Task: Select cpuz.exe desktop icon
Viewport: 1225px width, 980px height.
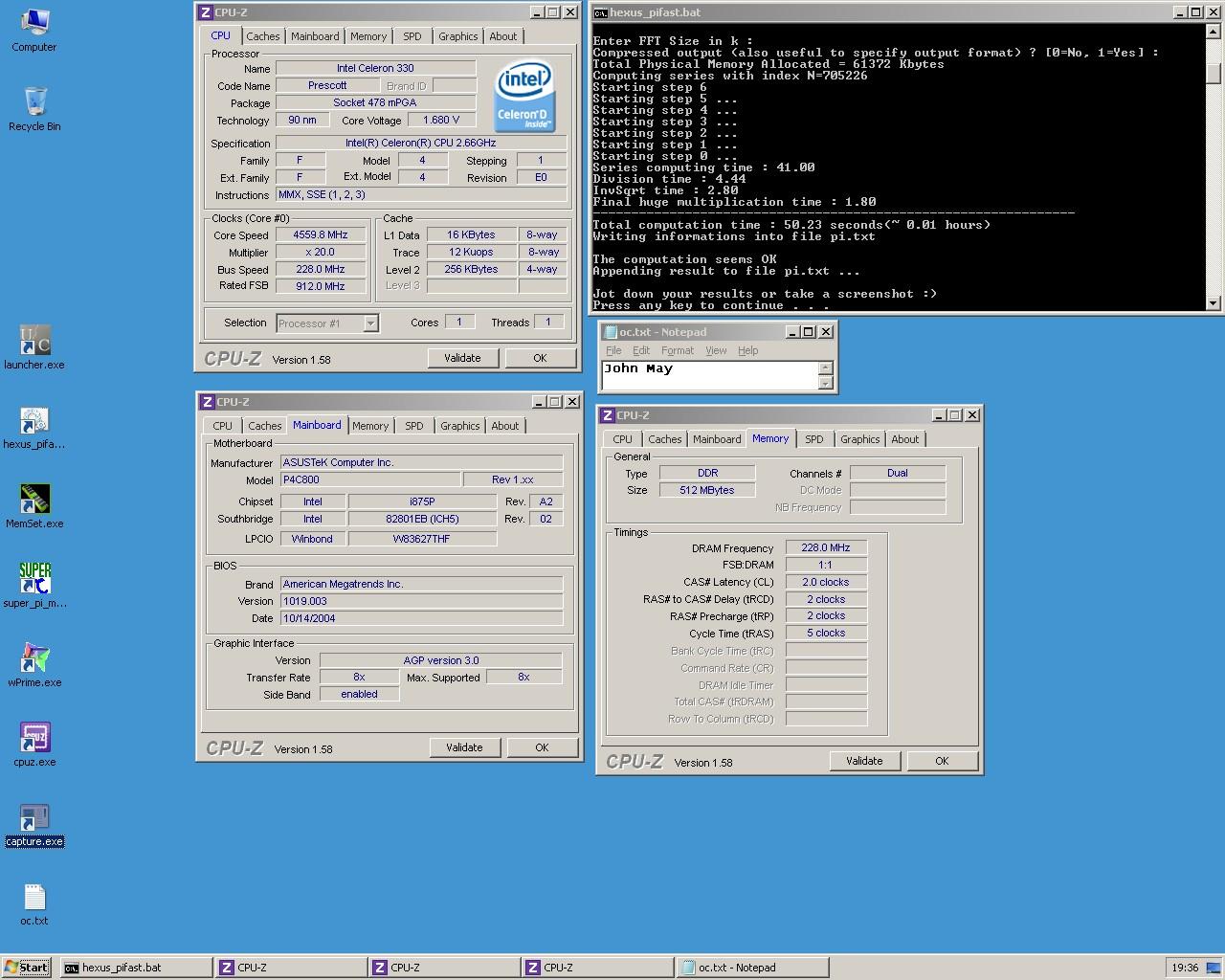Action: (34, 745)
